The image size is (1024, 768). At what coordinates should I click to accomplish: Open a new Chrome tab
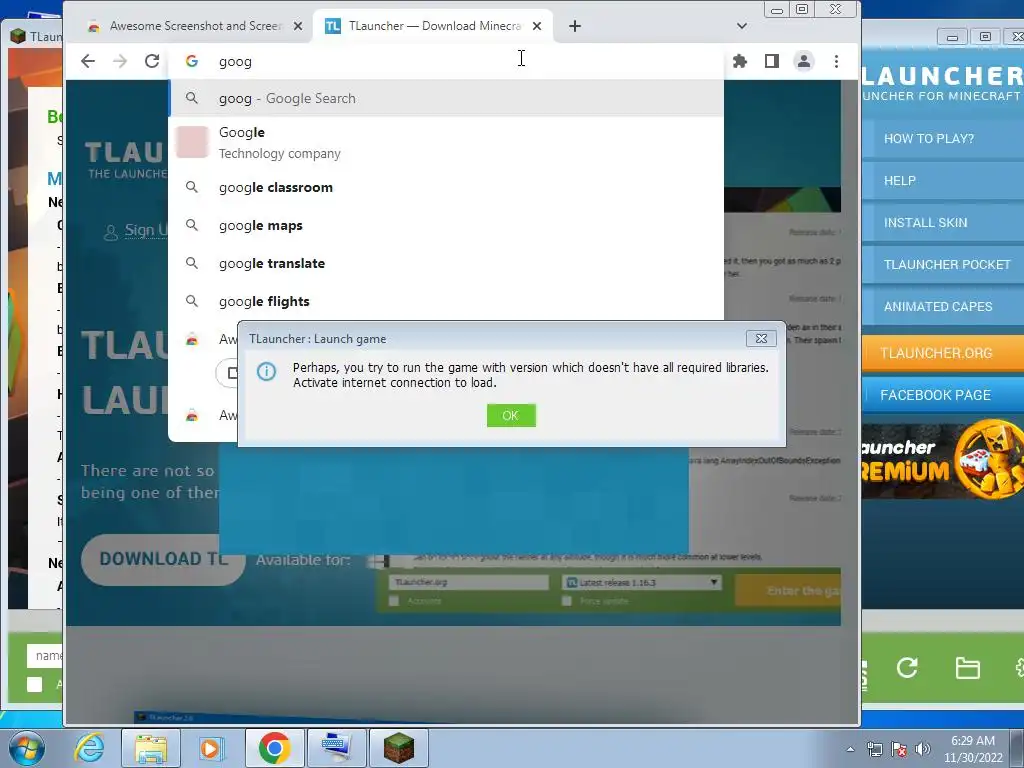point(575,26)
